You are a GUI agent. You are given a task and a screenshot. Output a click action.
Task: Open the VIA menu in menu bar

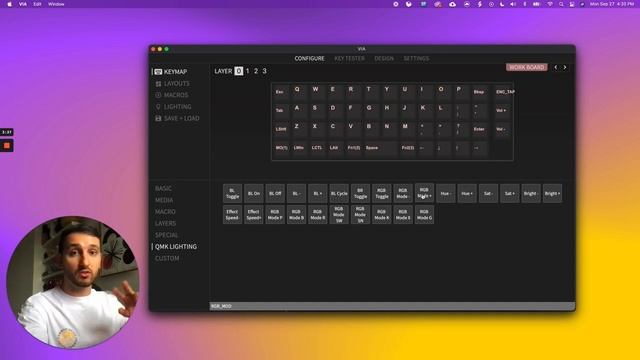click(23, 4)
